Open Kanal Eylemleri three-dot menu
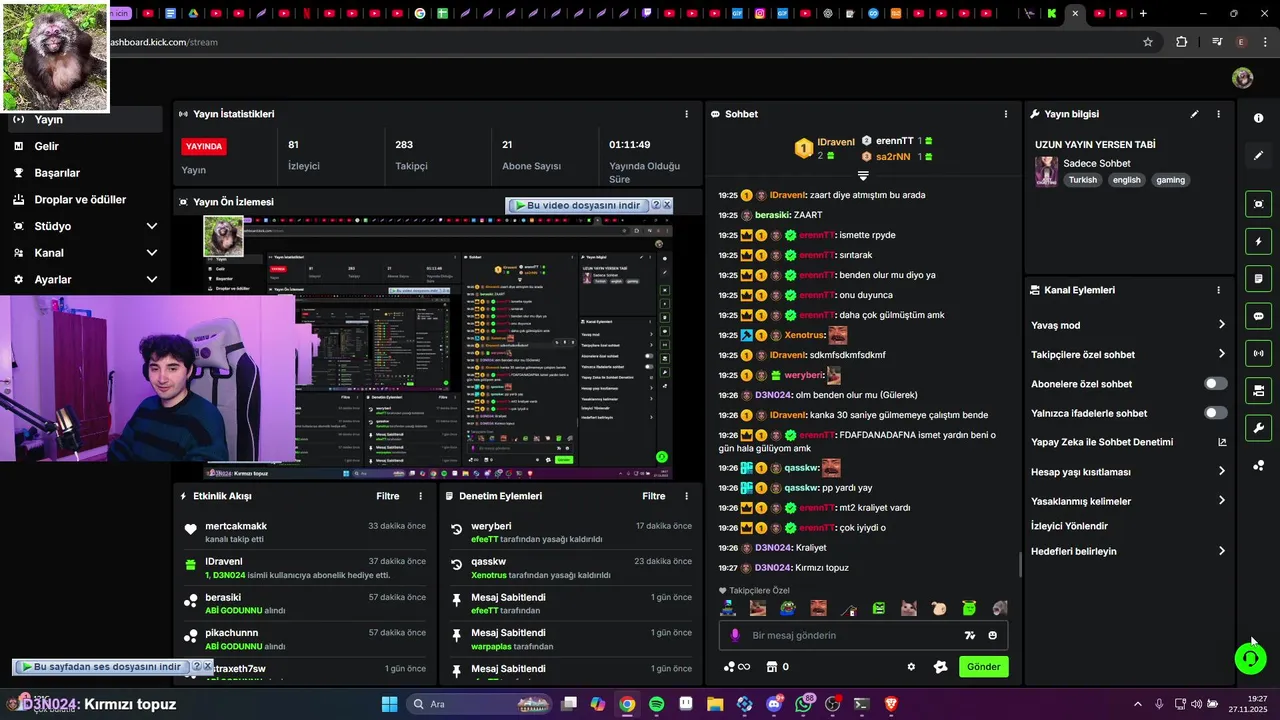This screenshot has height=720, width=1280. (1218, 290)
